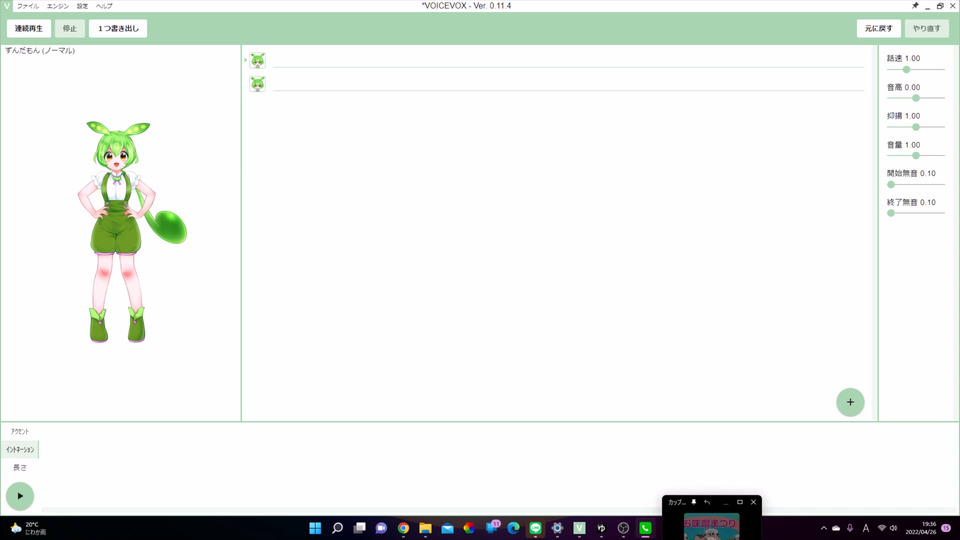The image size is (960, 540).
Task: Click the OneDrive cloud tray icon
Action: pyautogui.click(x=836, y=528)
